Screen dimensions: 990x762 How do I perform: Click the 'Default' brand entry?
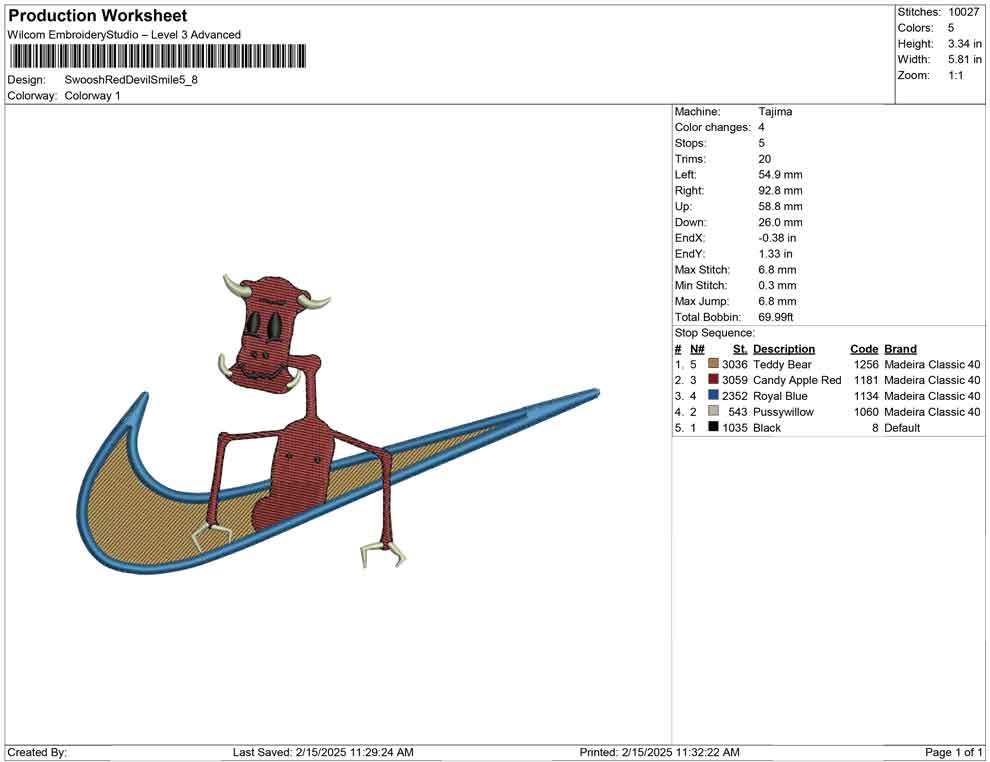(902, 427)
